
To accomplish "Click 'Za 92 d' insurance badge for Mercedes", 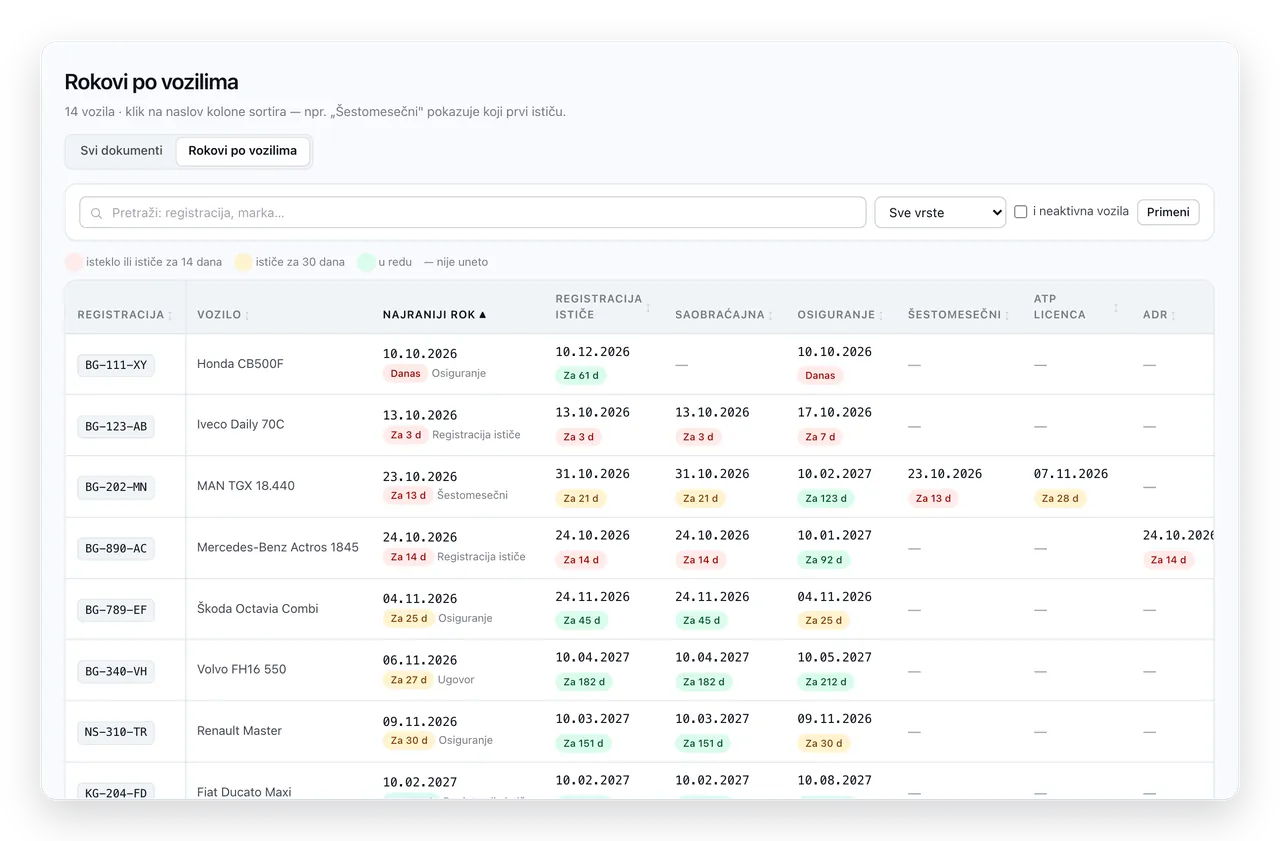I will point(823,560).
